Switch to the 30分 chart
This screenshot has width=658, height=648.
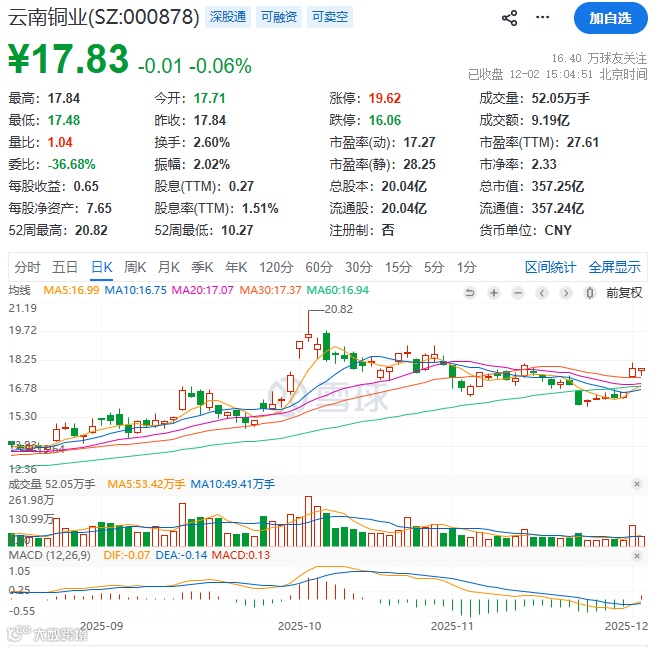click(x=358, y=267)
